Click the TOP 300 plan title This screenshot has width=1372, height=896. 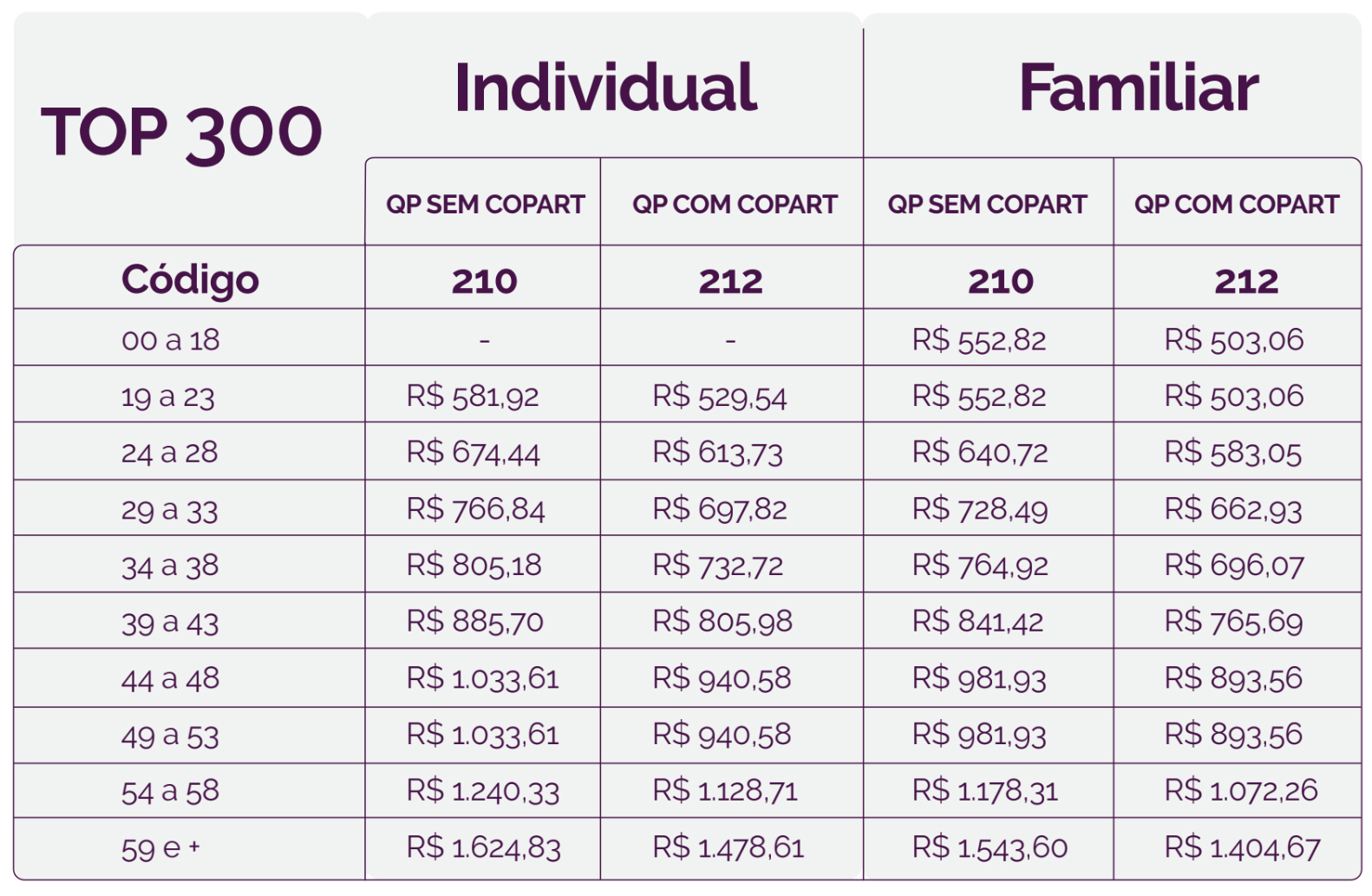(181, 133)
